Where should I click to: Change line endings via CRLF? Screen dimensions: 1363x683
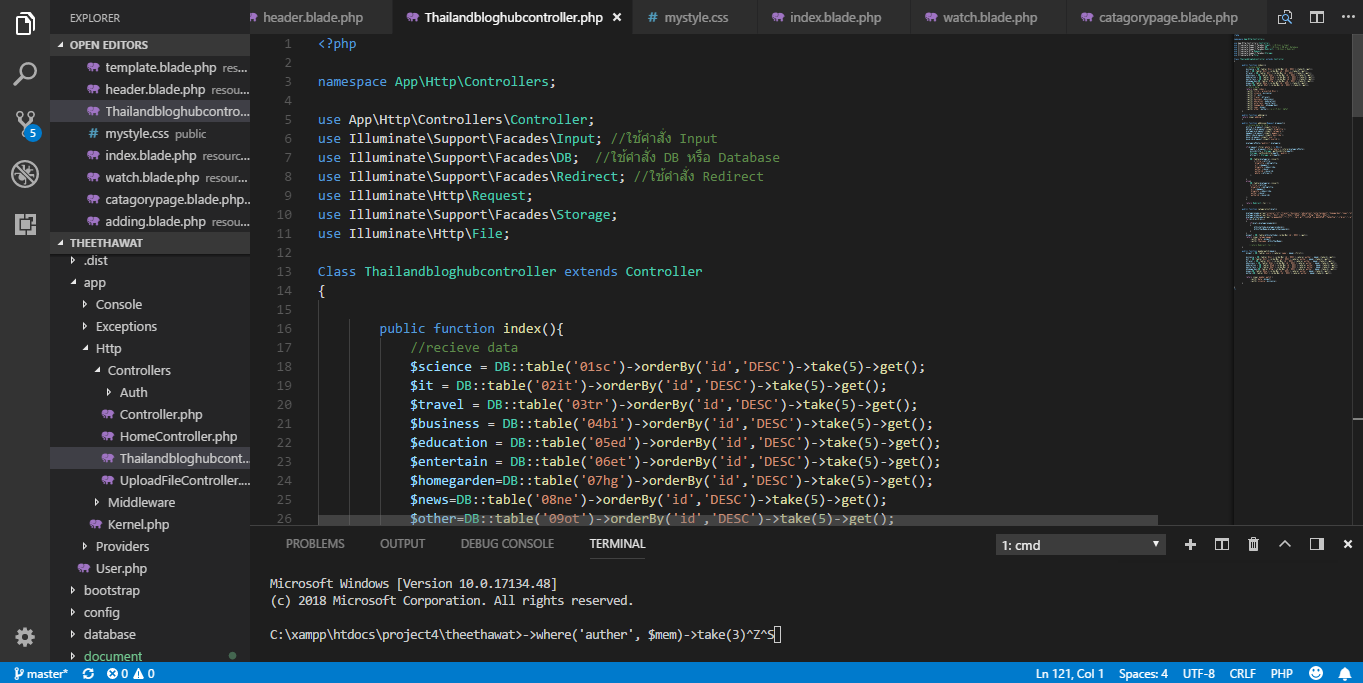(1243, 674)
